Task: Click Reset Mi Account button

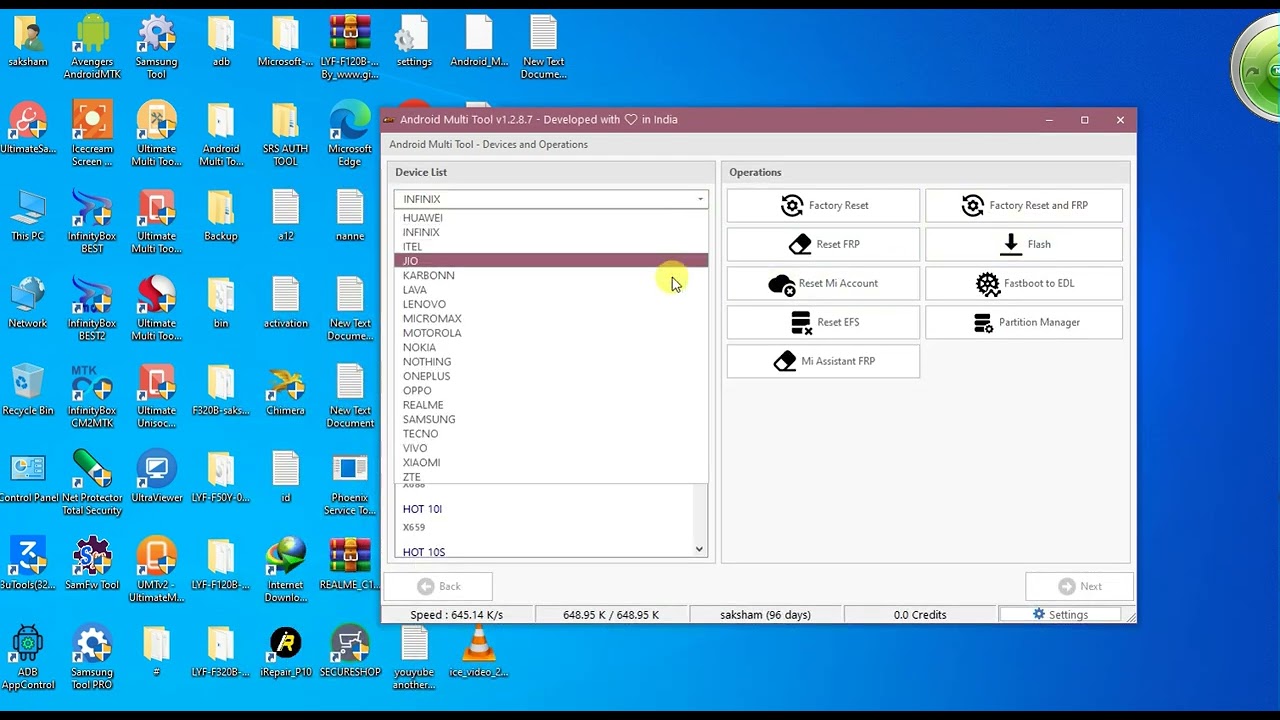Action: (823, 283)
